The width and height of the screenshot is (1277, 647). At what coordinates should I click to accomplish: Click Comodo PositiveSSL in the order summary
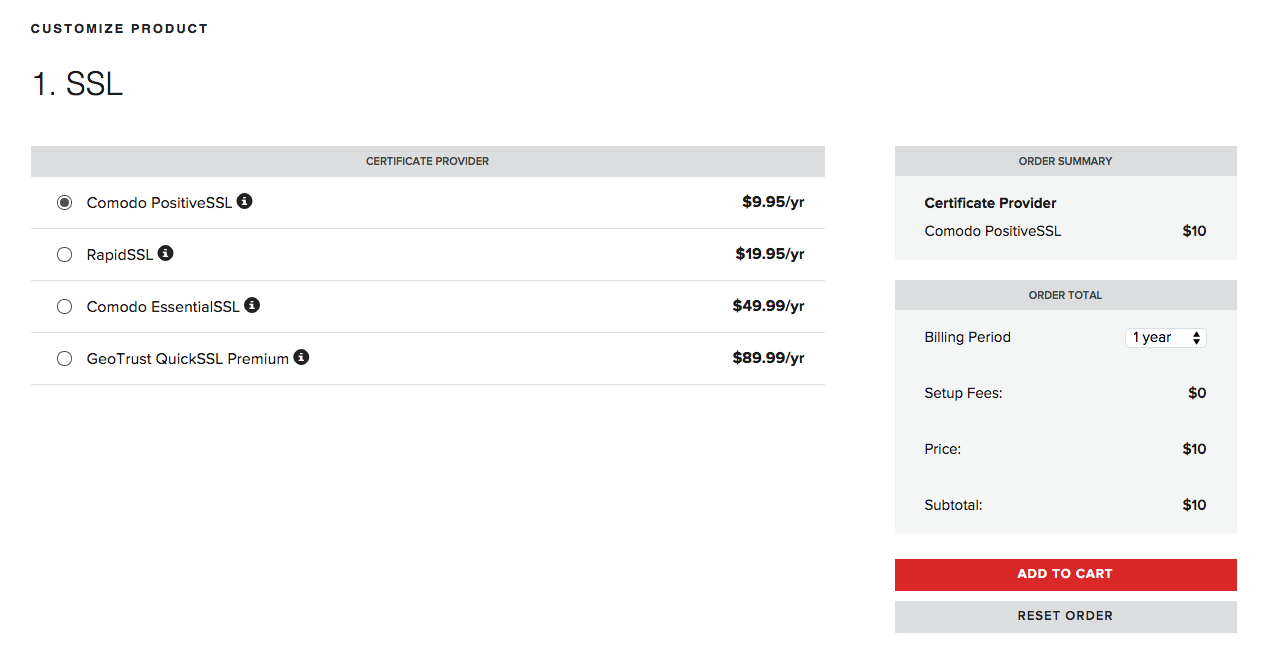tap(993, 231)
